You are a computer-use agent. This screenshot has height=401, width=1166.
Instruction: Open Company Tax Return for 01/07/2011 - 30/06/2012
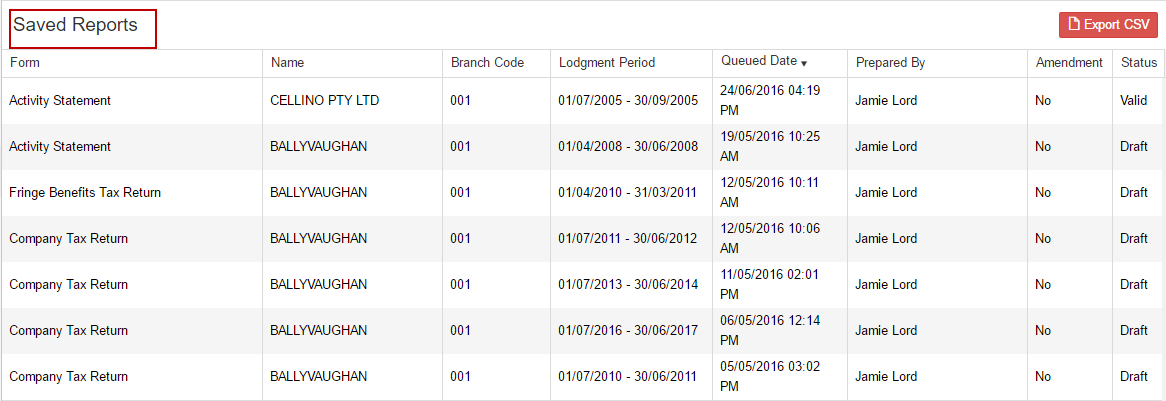[583, 239]
